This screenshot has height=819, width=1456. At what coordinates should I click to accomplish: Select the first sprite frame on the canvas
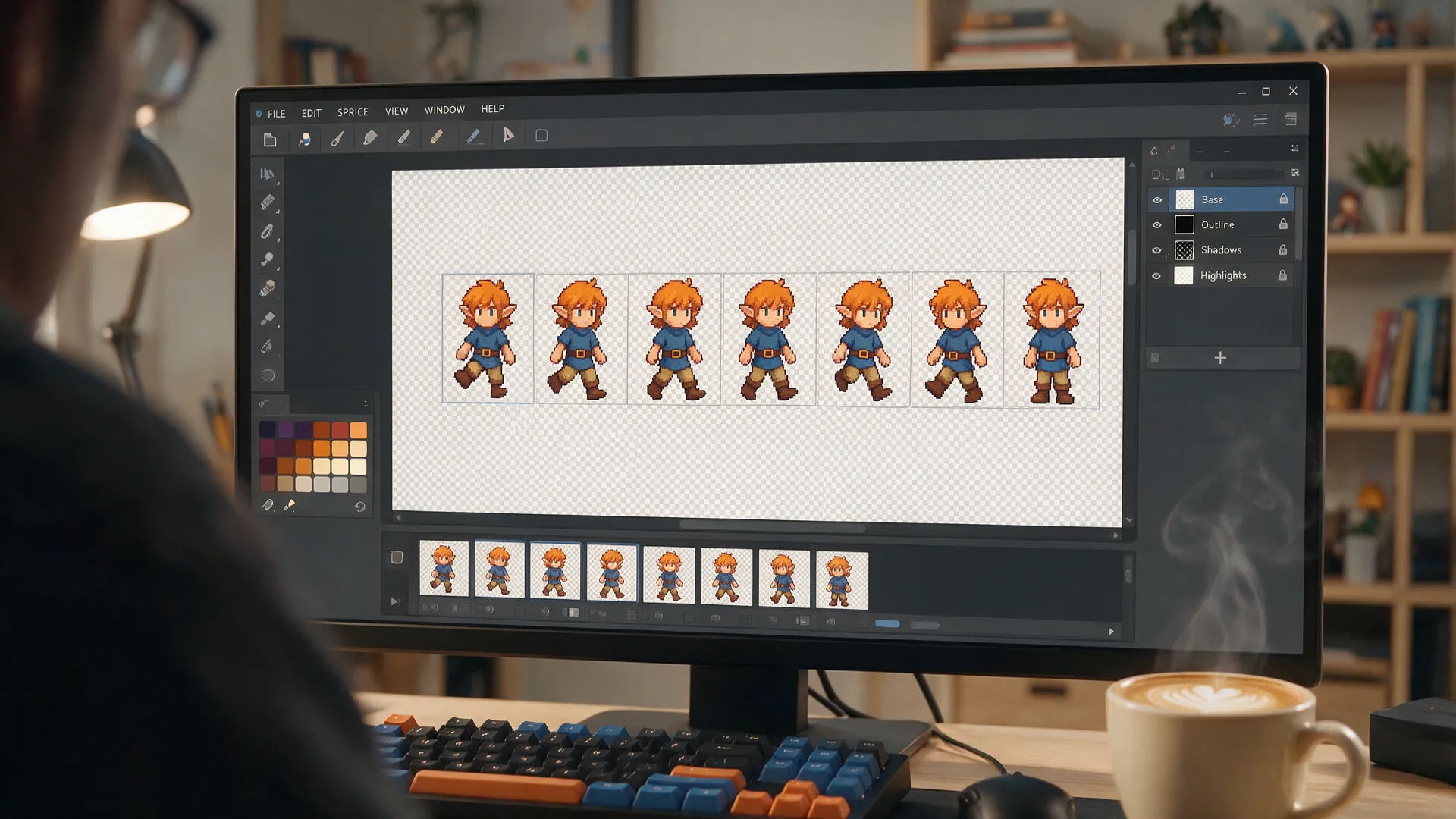point(488,338)
